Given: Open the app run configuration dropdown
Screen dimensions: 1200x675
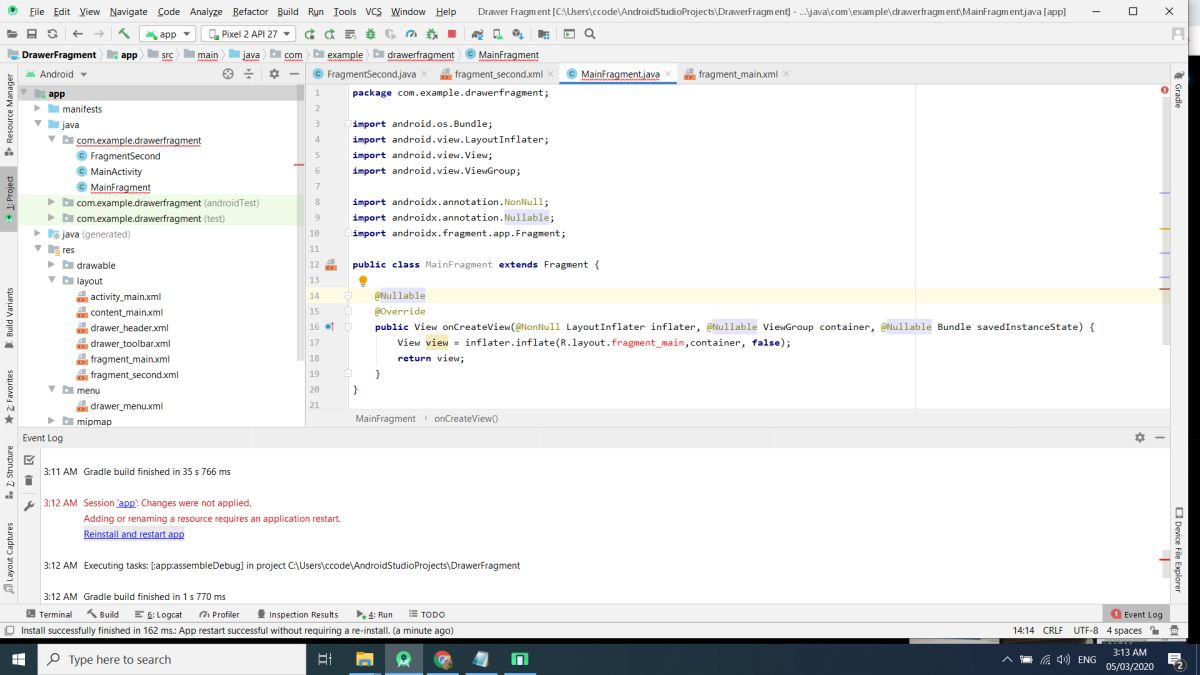Looking at the screenshot, I should (167, 34).
